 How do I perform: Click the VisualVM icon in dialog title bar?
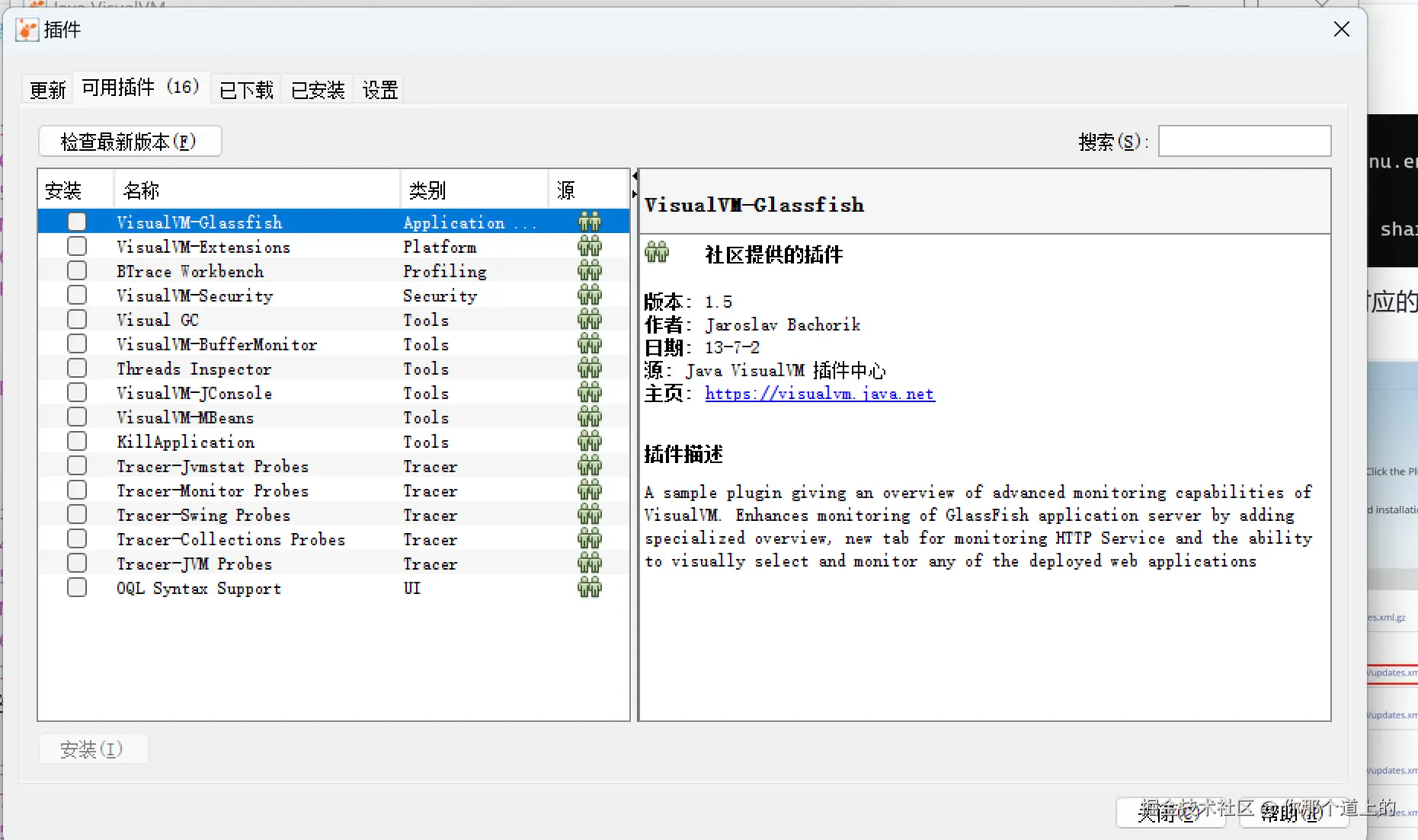click(x=27, y=30)
